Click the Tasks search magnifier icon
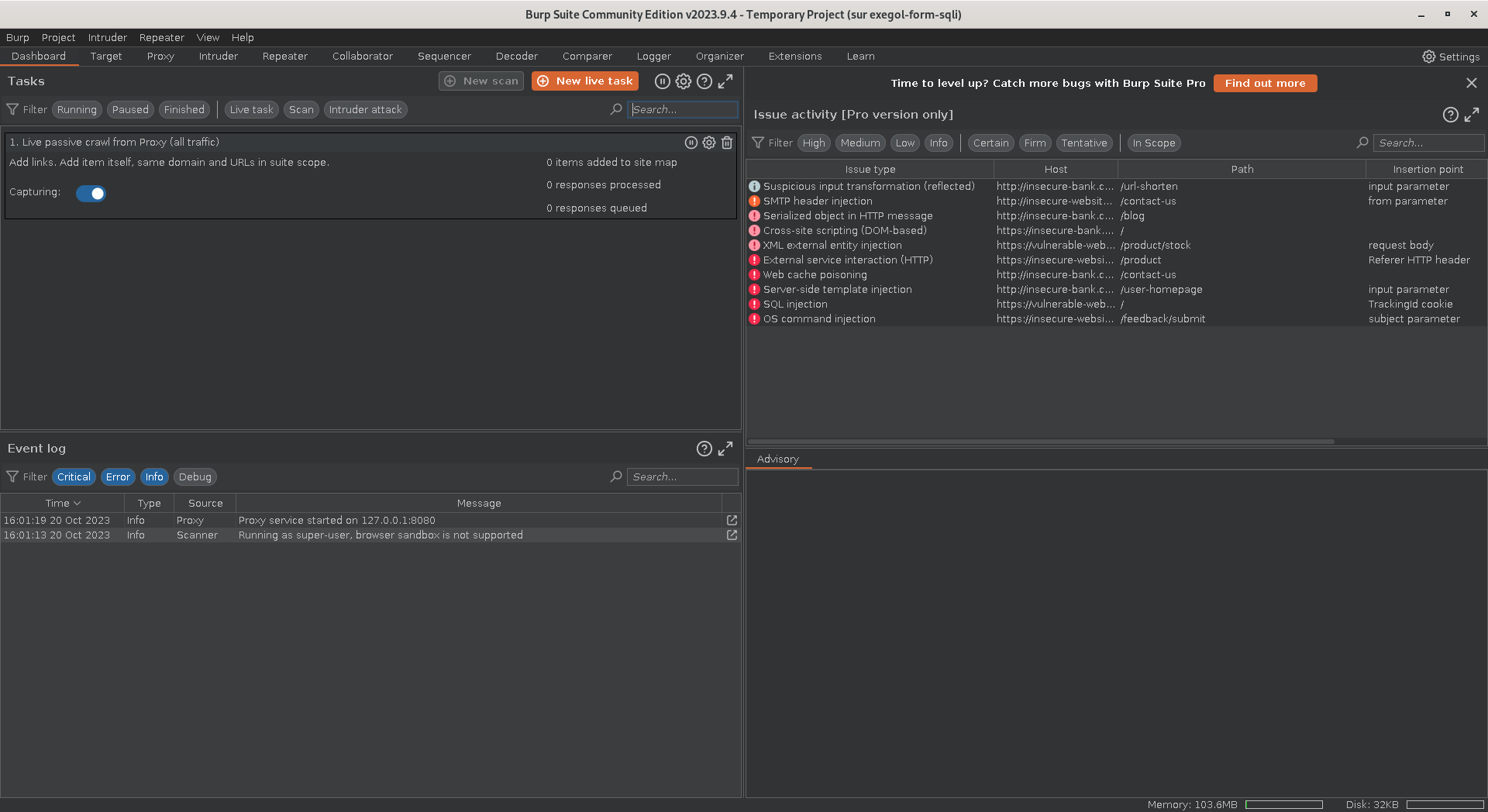The image size is (1488, 812). point(616,110)
